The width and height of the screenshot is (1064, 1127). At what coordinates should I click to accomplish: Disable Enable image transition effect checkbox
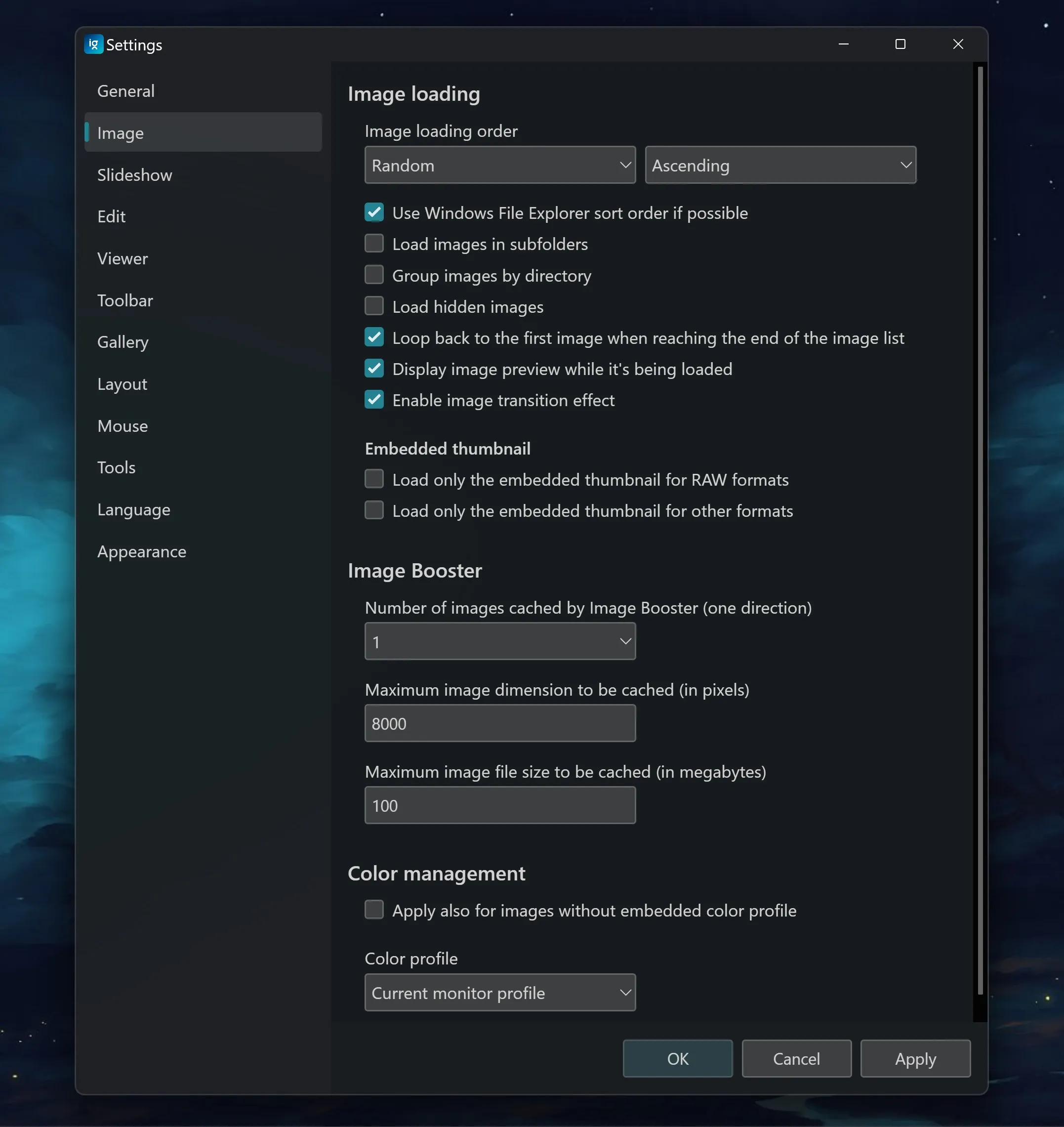click(374, 400)
